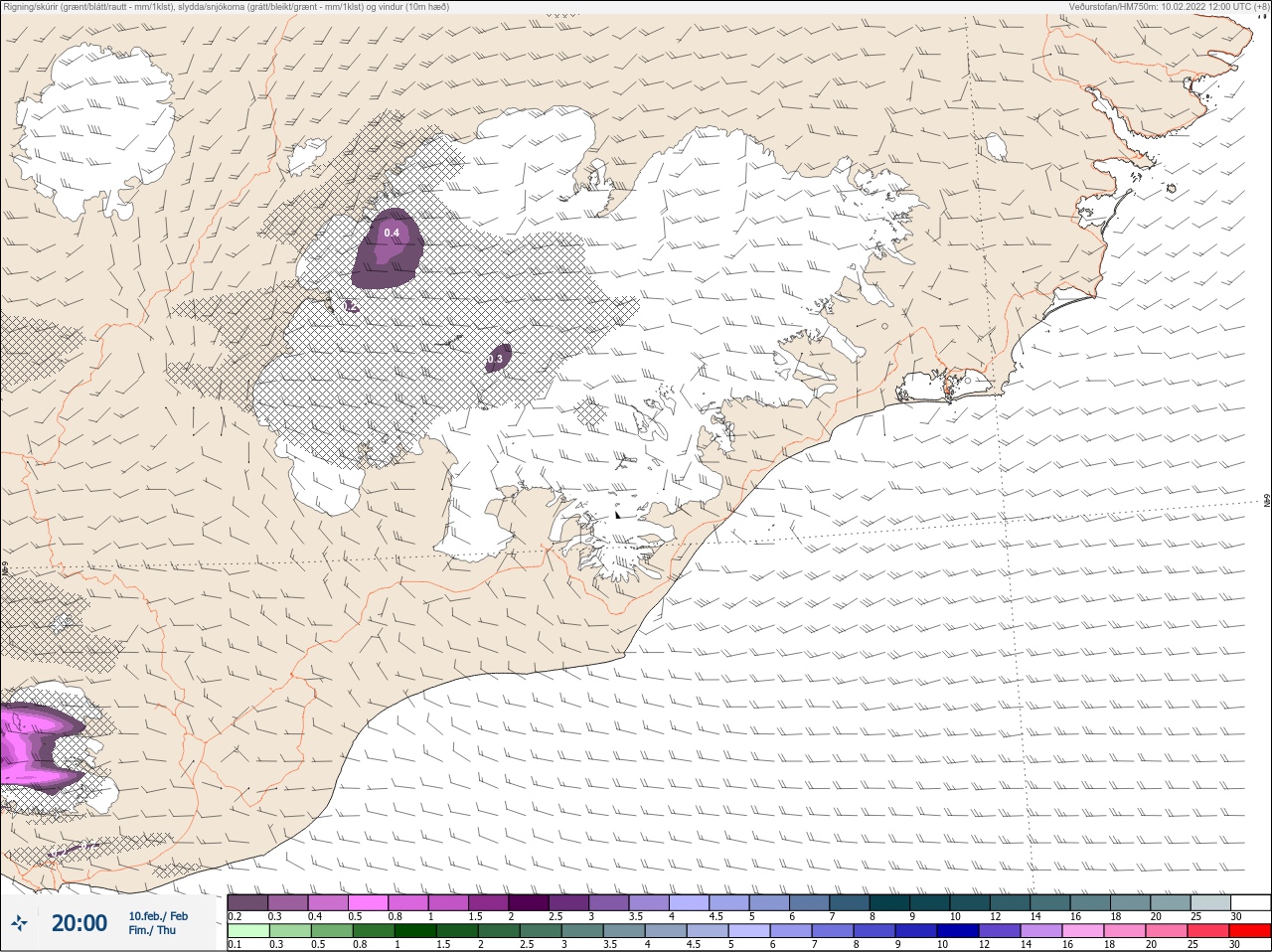Select the dark green 1 swatch, lower legend
The width and height of the screenshot is (1272, 952).
[x=415, y=930]
